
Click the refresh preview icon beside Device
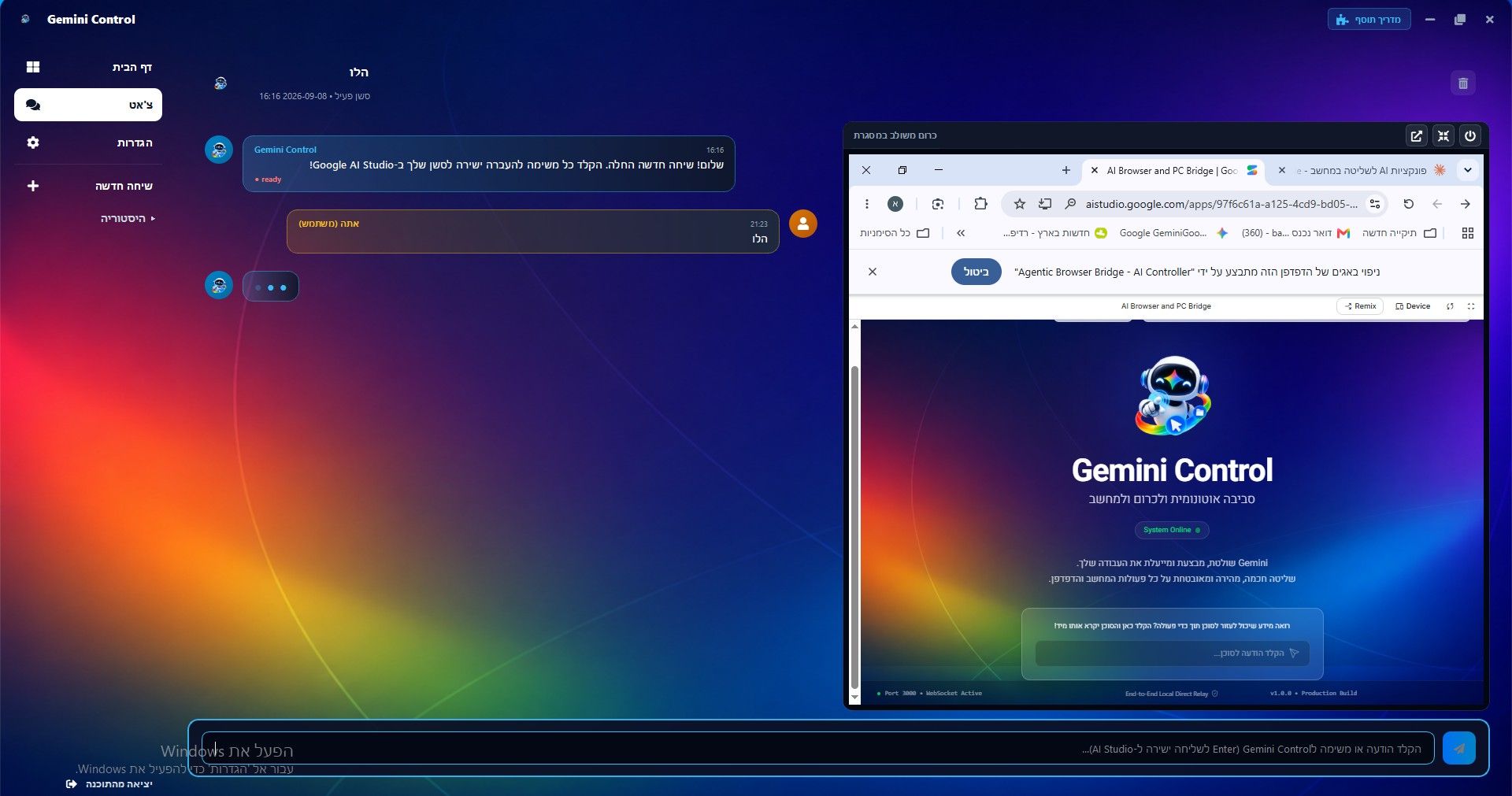point(1450,306)
